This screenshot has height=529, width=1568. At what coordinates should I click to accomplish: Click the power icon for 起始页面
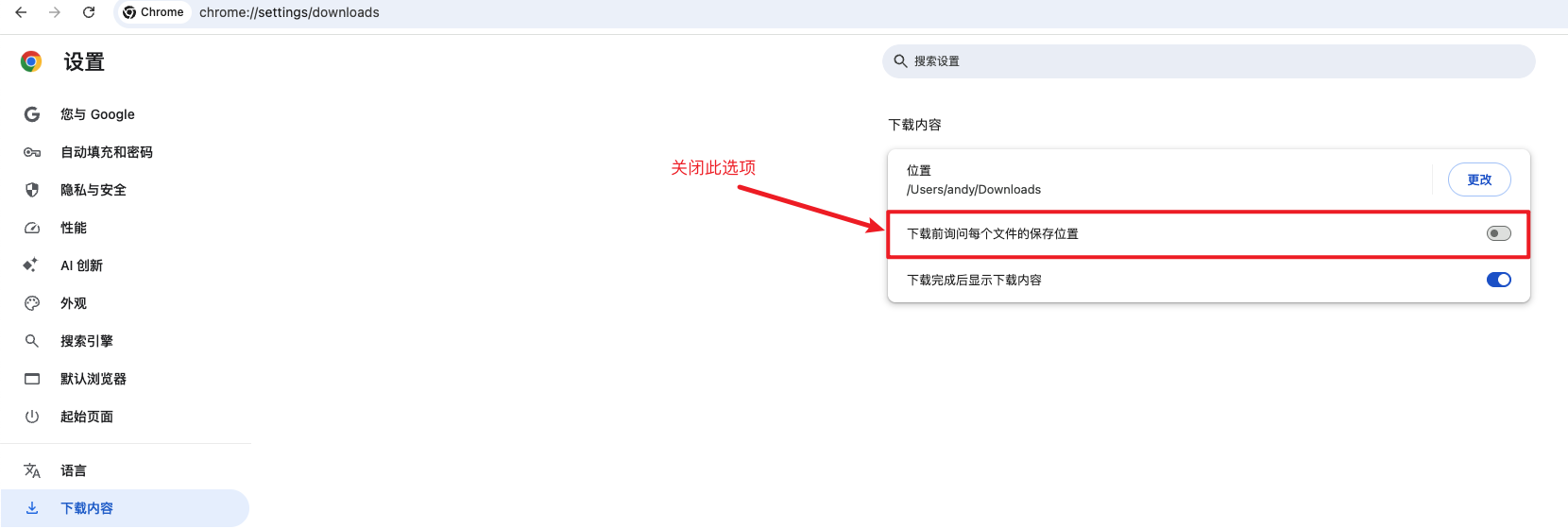pos(32,417)
